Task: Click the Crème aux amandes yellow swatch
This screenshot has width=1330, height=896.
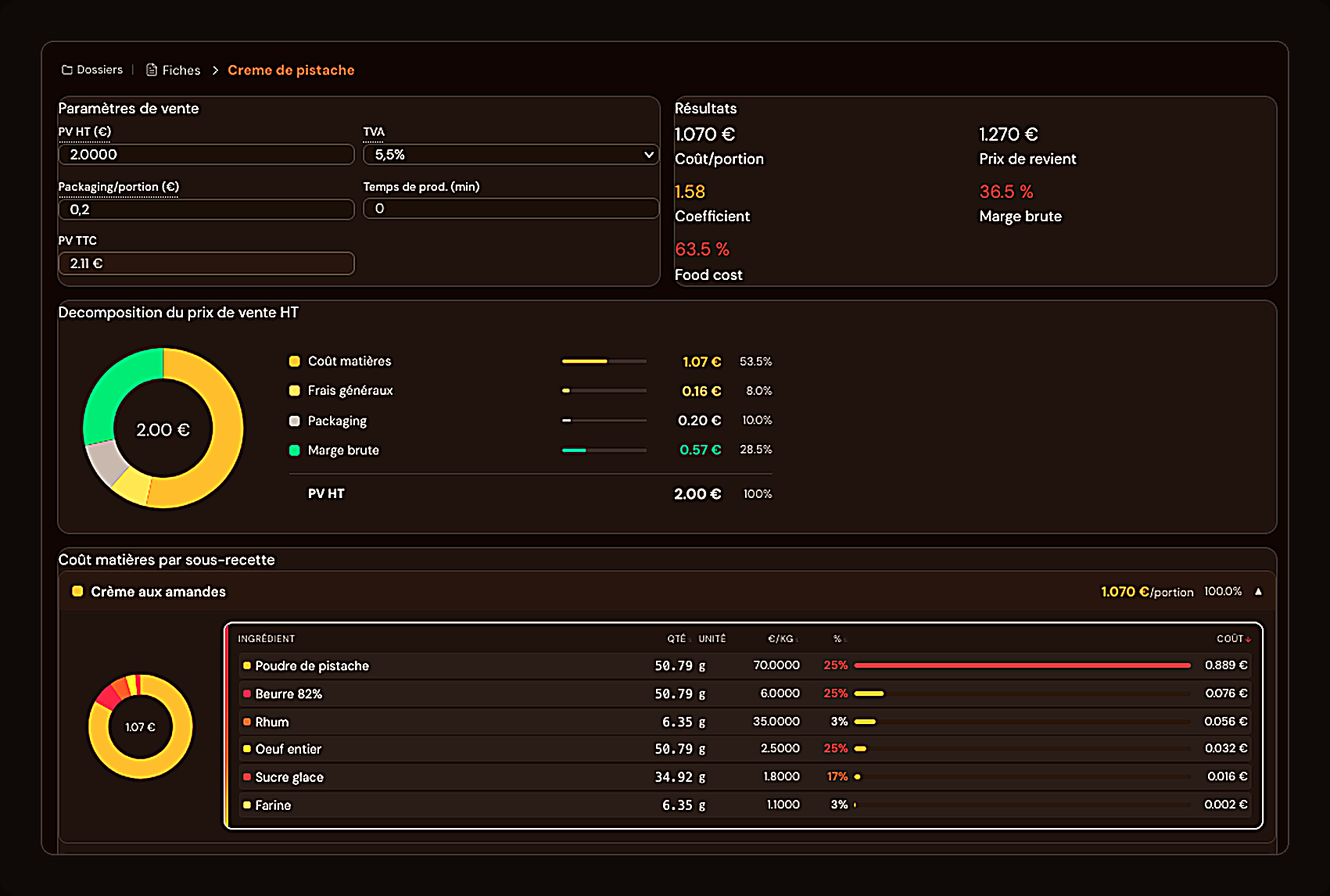Action: pyautogui.click(x=77, y=592)
